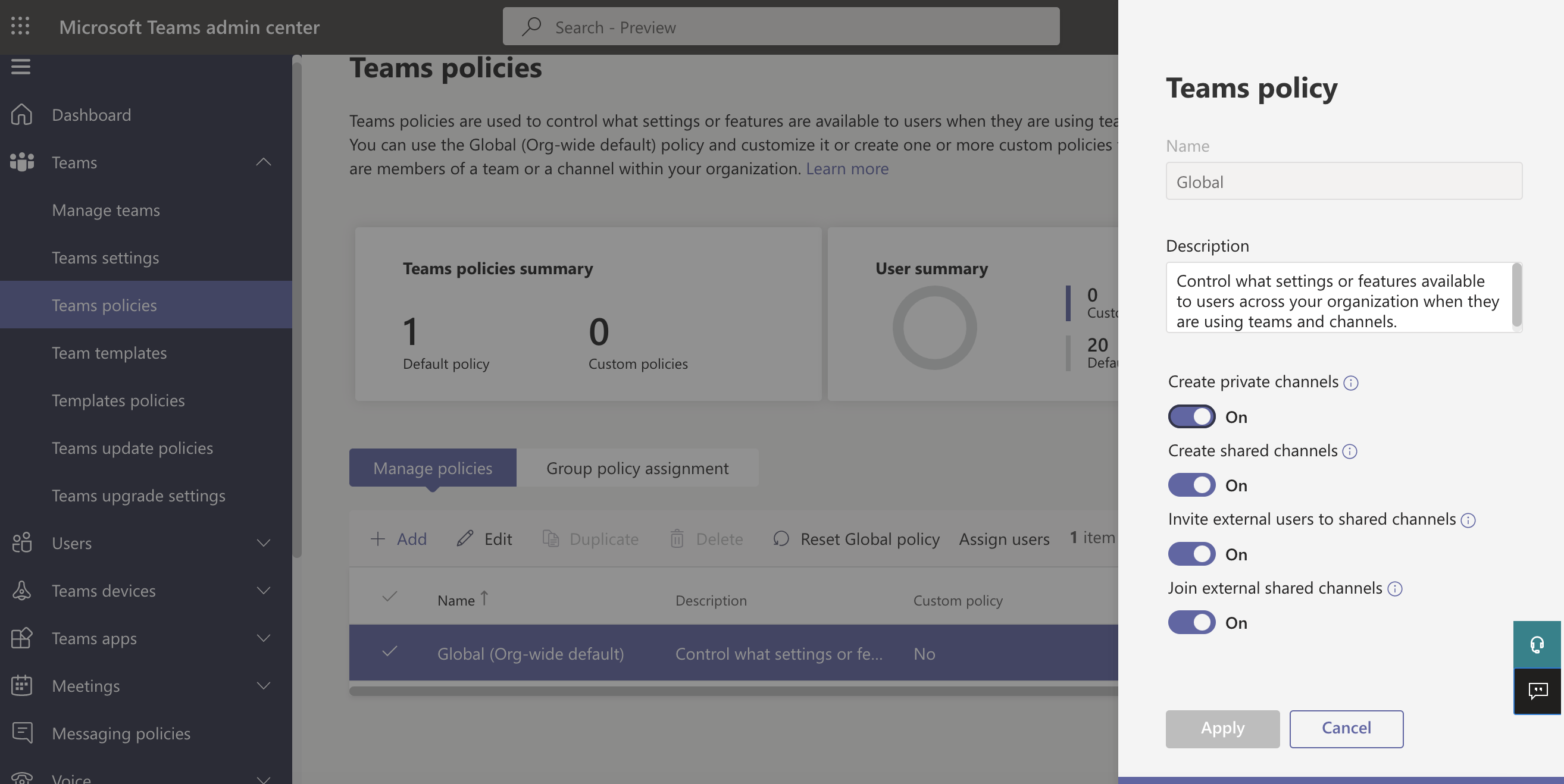Open info tooltip for Join external shared channels
1564x784 pixels.
click(1394, 589)
